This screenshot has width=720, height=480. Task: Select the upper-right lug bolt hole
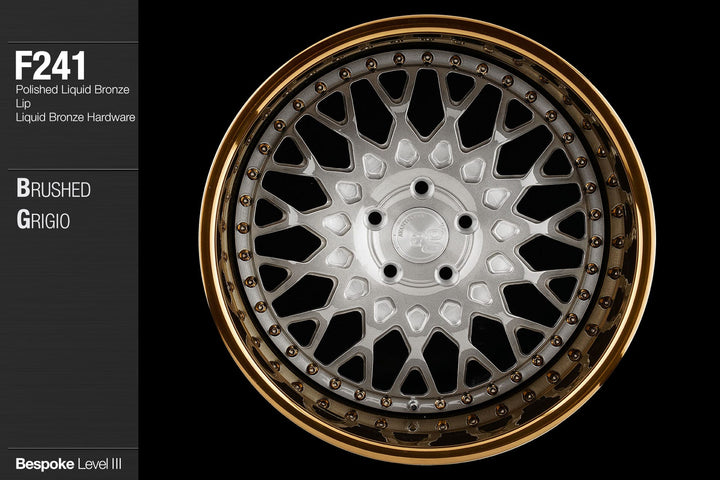tap(464, 218)
